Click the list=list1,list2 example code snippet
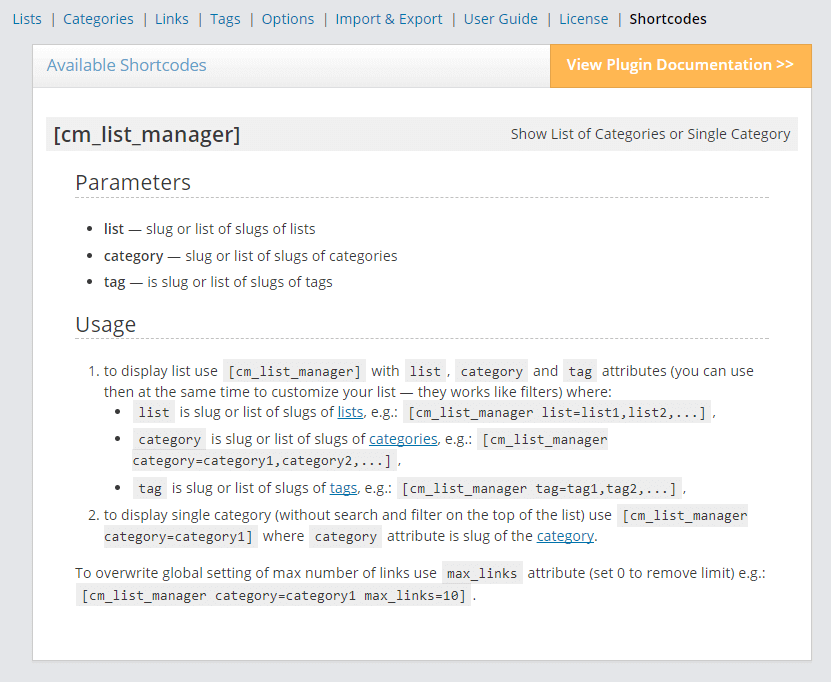The height and width of the screenshot is (682, 831). tap(557, 412)
